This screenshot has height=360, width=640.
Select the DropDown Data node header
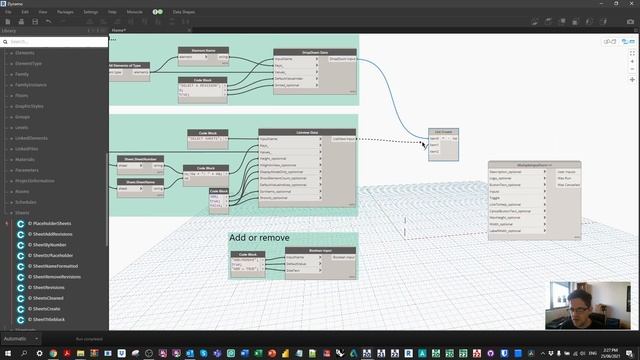point(315,52)
